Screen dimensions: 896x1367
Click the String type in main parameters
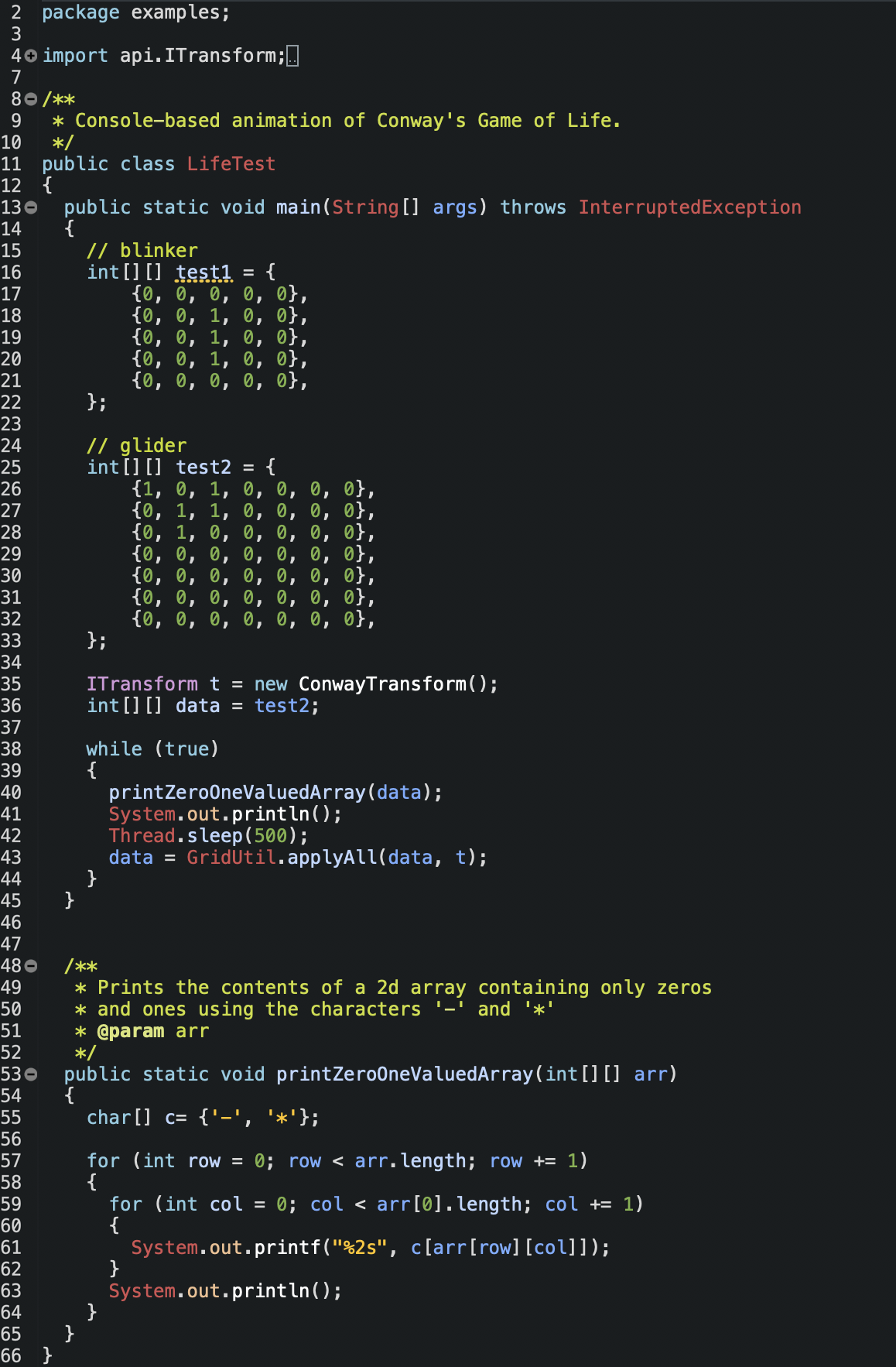coord(365,207)
